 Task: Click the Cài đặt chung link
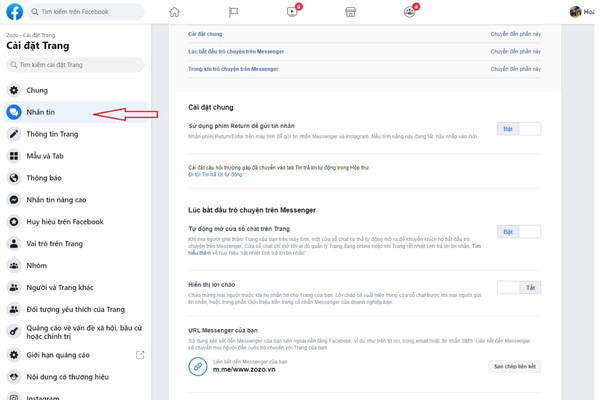click(205, 34)
